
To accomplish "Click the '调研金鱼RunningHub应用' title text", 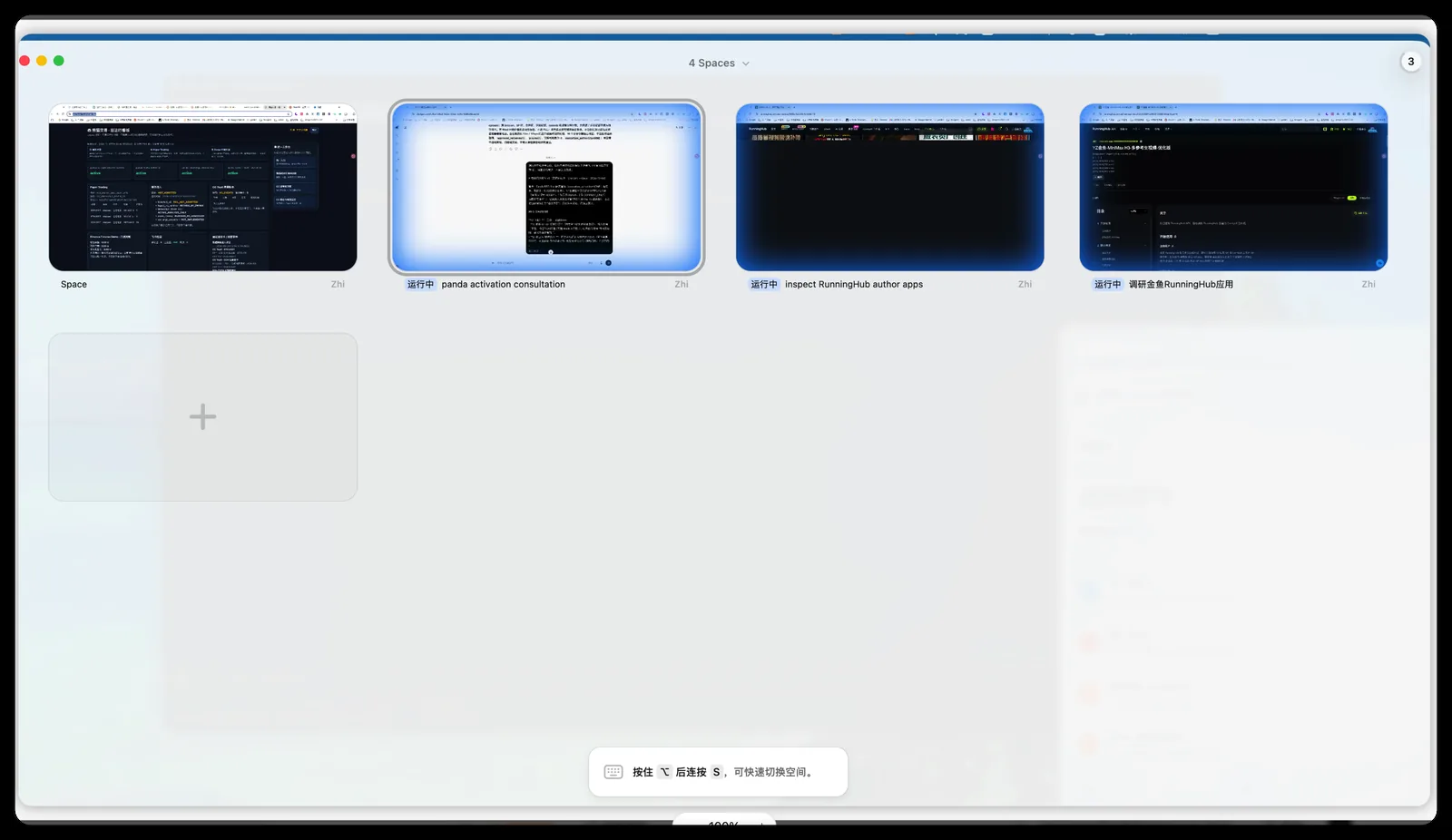I will [1181, 285].
